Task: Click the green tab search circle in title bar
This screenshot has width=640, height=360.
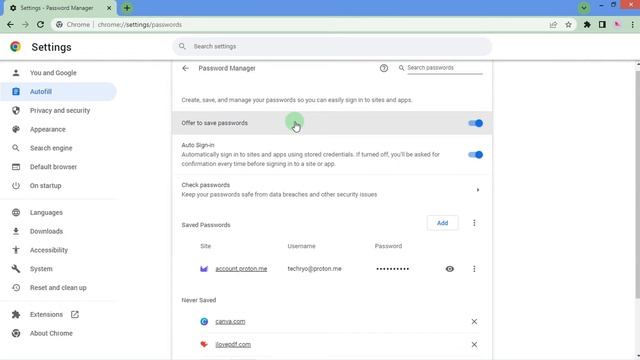Action: click(x=584, y=7)
